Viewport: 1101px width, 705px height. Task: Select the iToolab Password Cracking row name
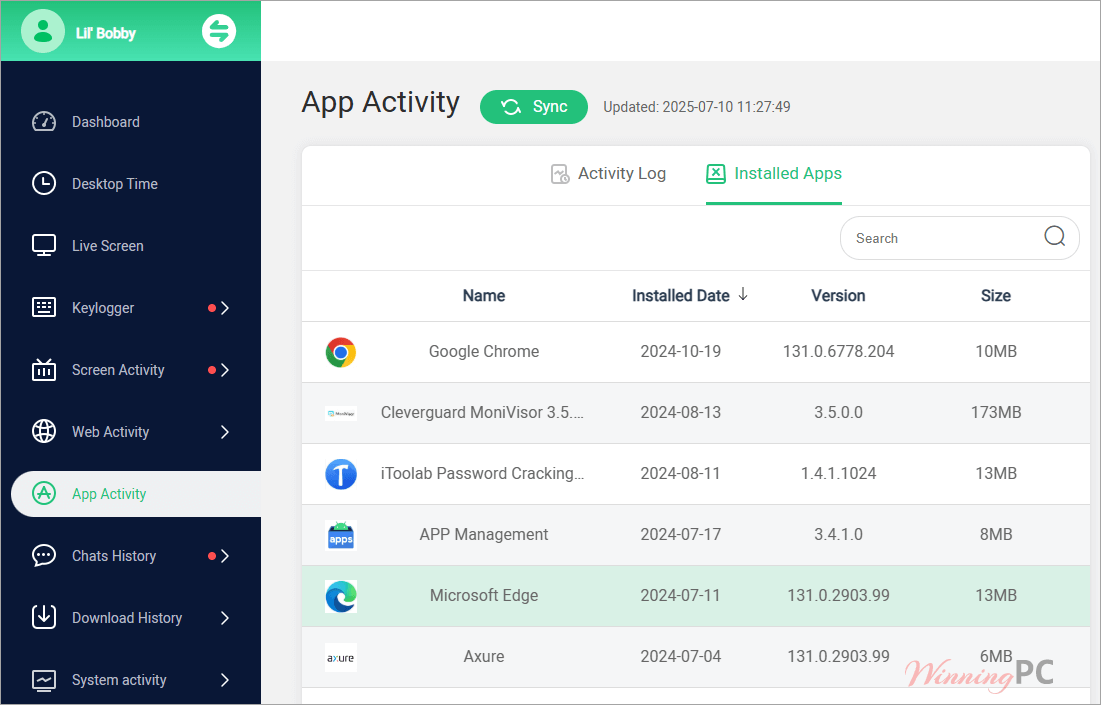coord(482,473)
